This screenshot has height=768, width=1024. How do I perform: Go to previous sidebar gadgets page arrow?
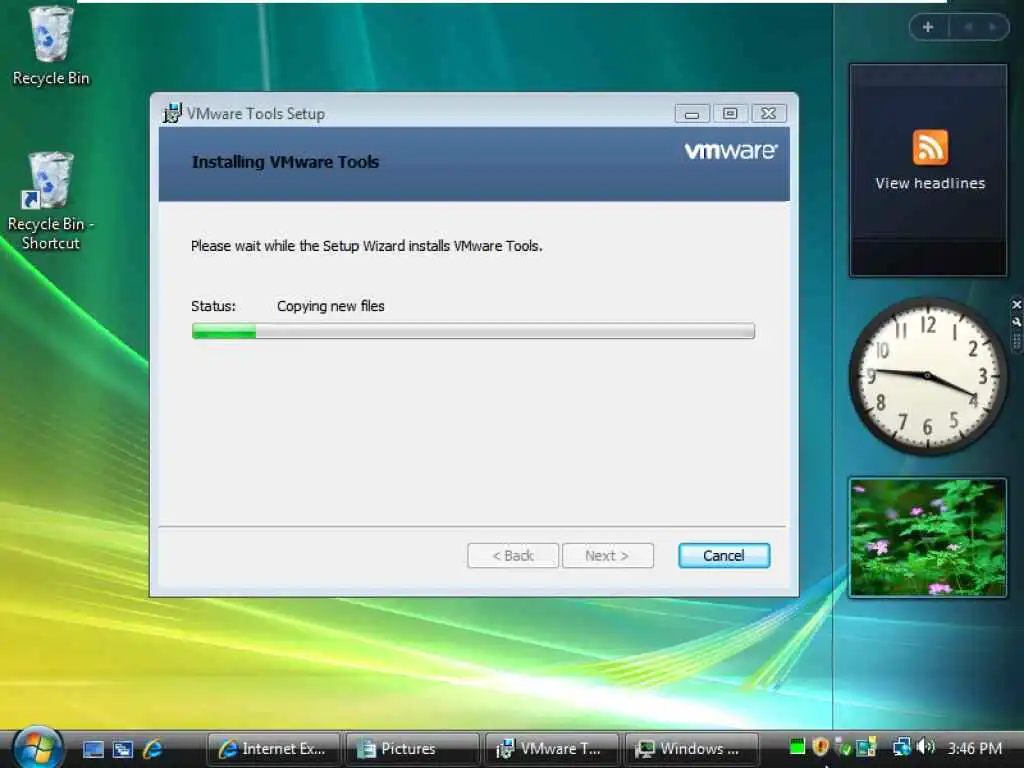coord(968,27)
